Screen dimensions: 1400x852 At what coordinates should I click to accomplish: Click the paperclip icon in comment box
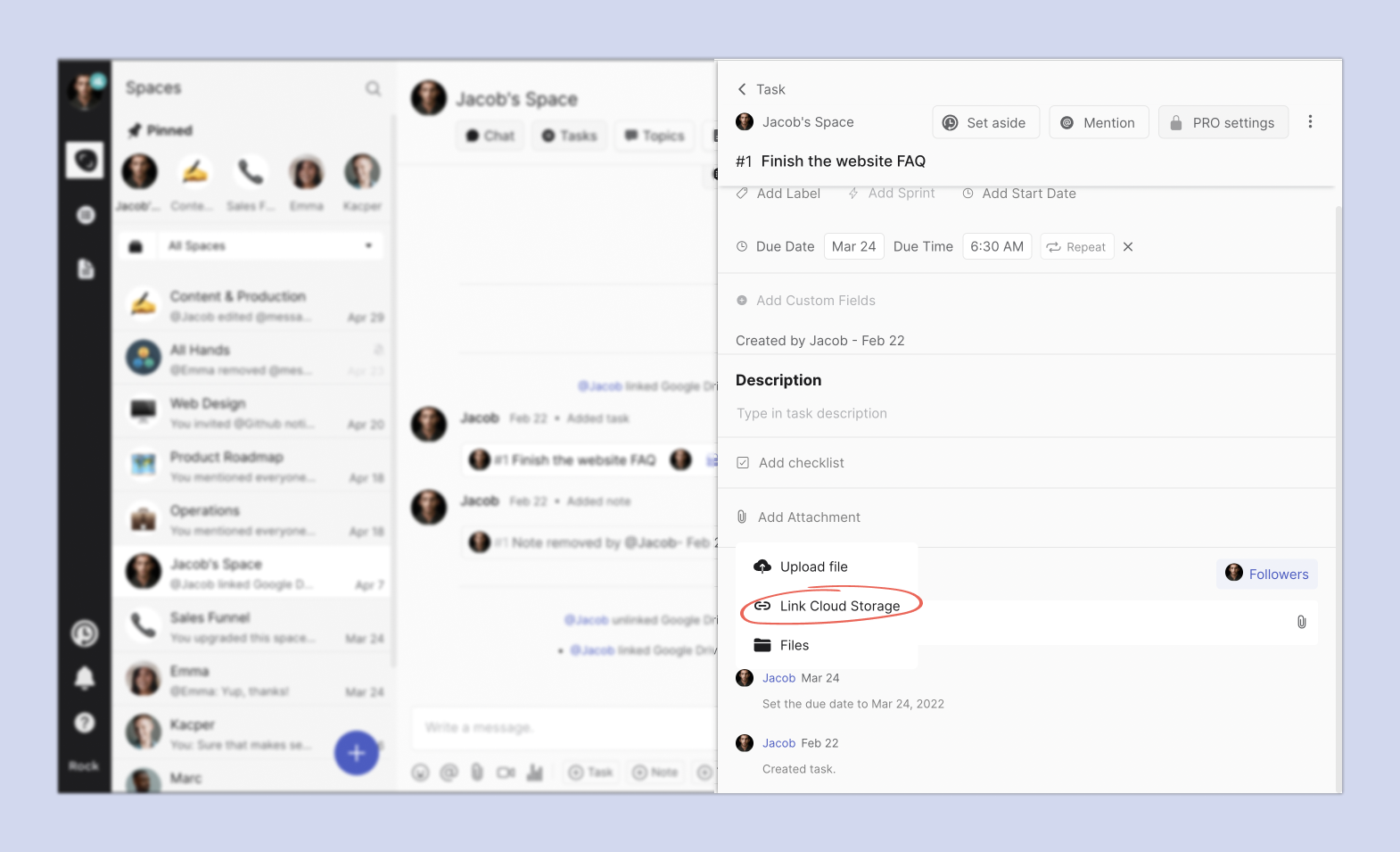[x=1301, y=622]
